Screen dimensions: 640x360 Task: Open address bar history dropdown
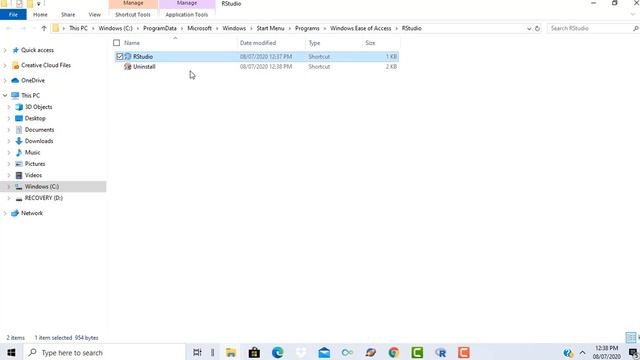[529, 29]
